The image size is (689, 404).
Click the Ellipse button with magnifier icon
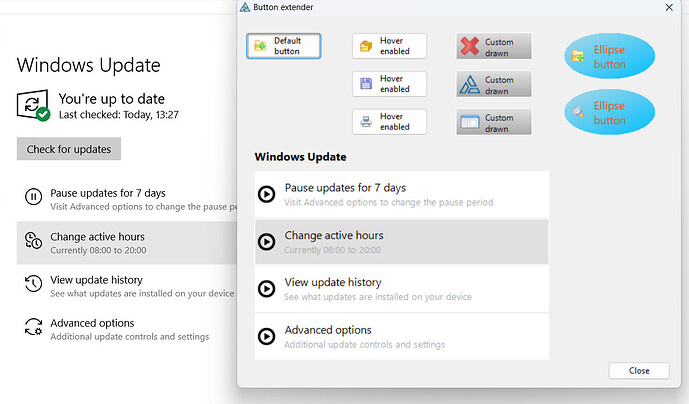(609, 113)
